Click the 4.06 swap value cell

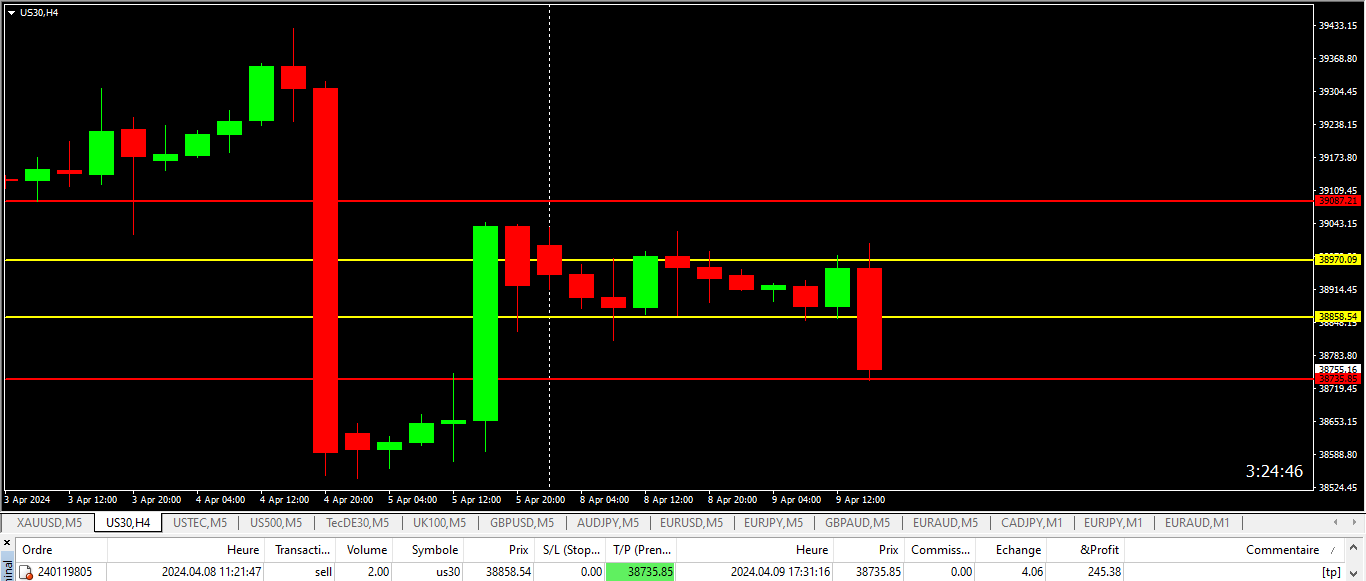(x=1033, y=572)
